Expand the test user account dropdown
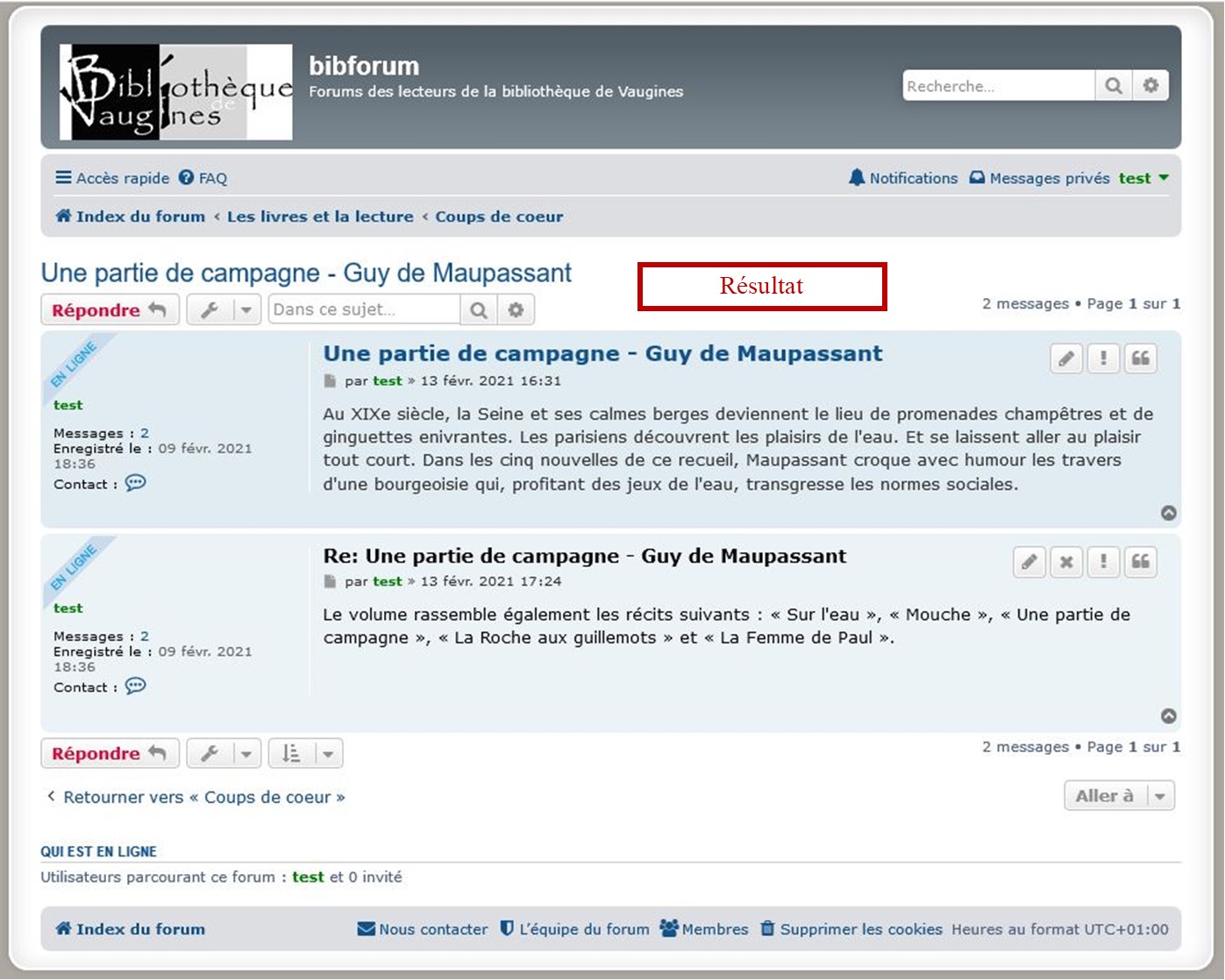 1143,178
